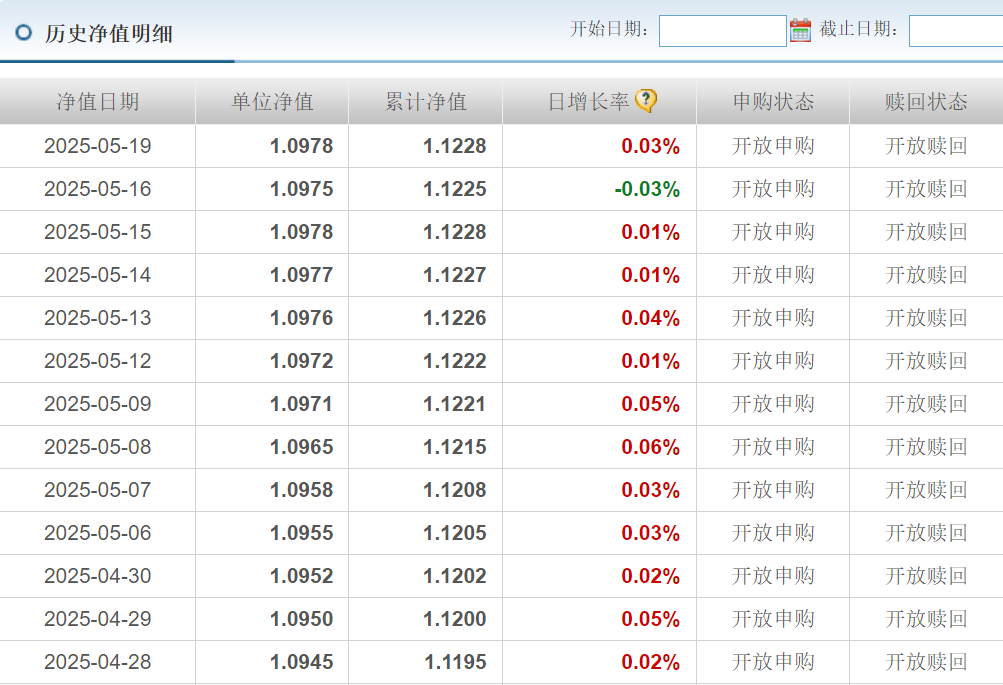1003x685 pixels.
Task: Click unit net value 1.0971
Action: click(301, 404)
